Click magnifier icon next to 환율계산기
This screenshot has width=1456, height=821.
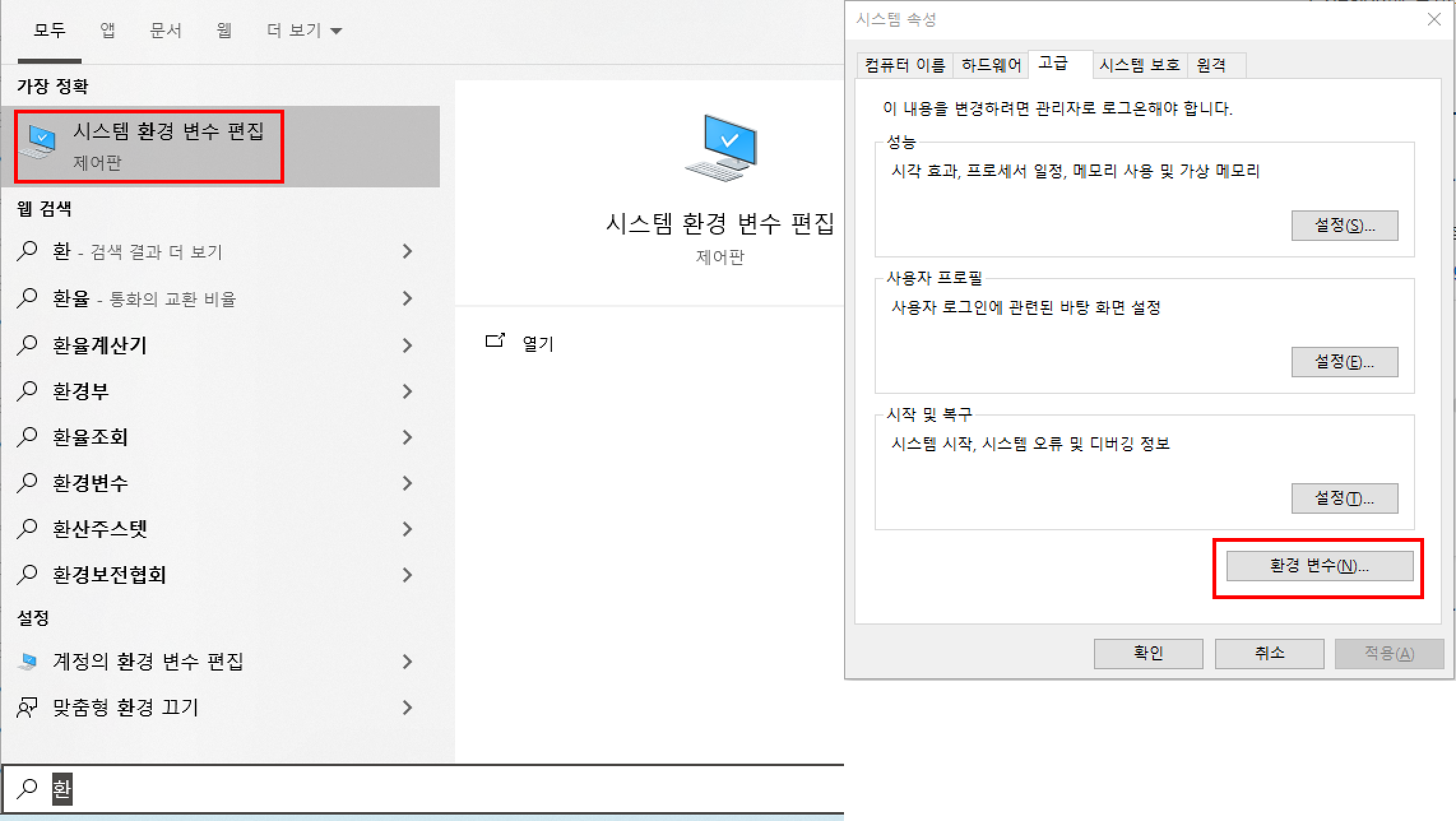pyautogui.click(x=27, y=345)
